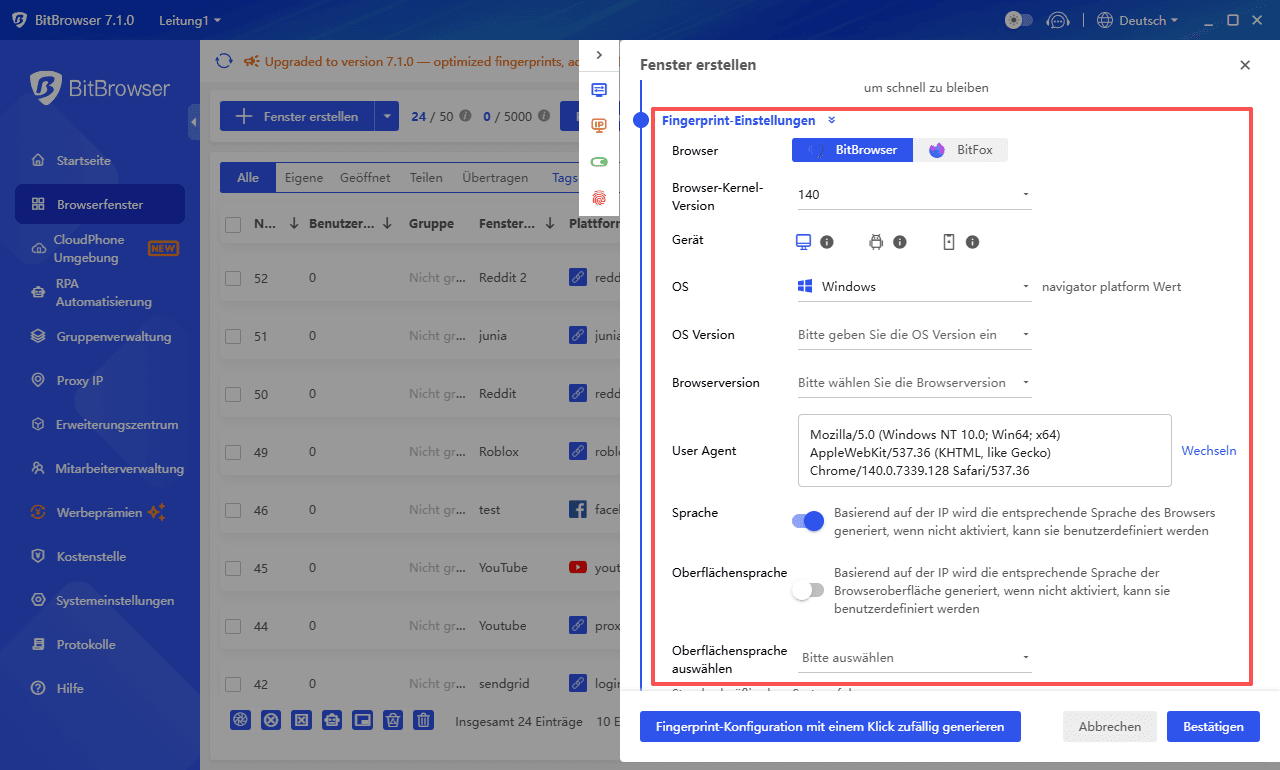Image resolution: width=1280 pixels, height=770 pixels.
Task: Open the Deutsch language menu
Action: pyautogui.click(x=1137, y=19)
